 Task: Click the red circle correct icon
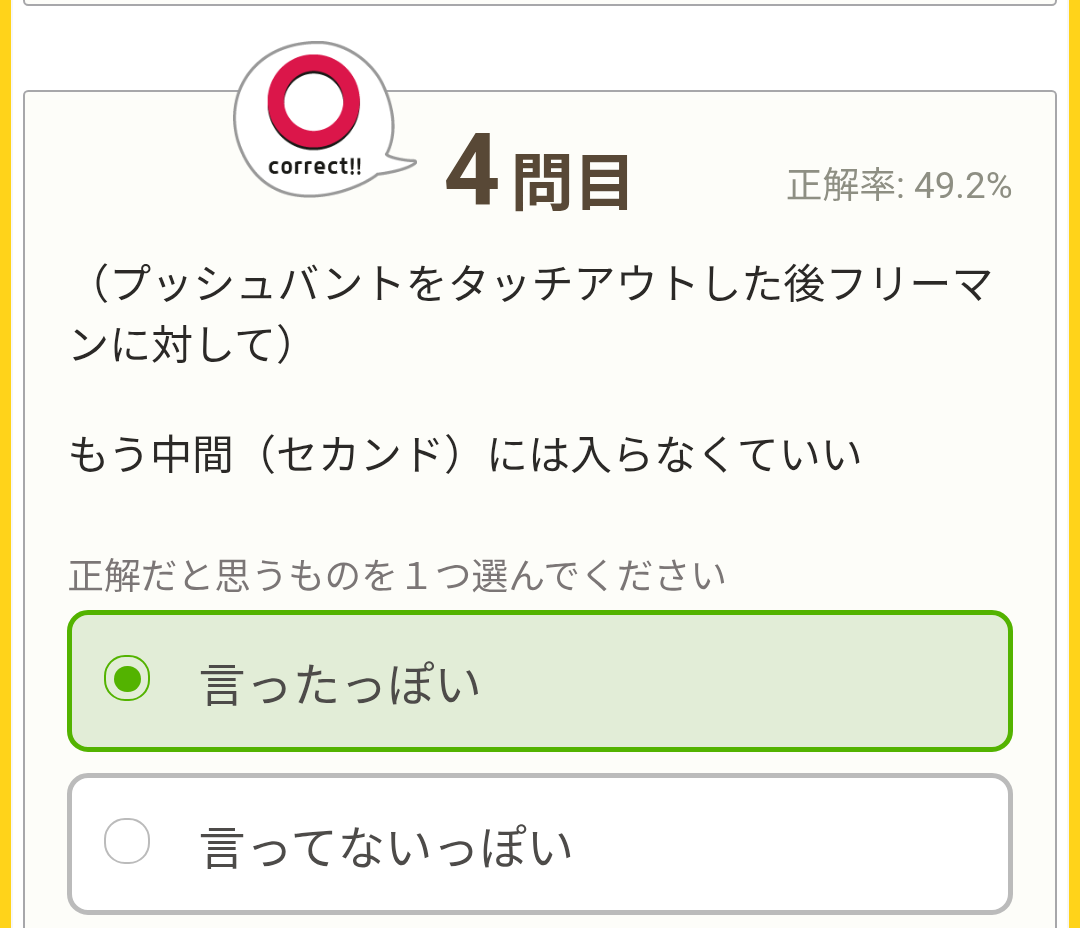[x=313, y=100]
